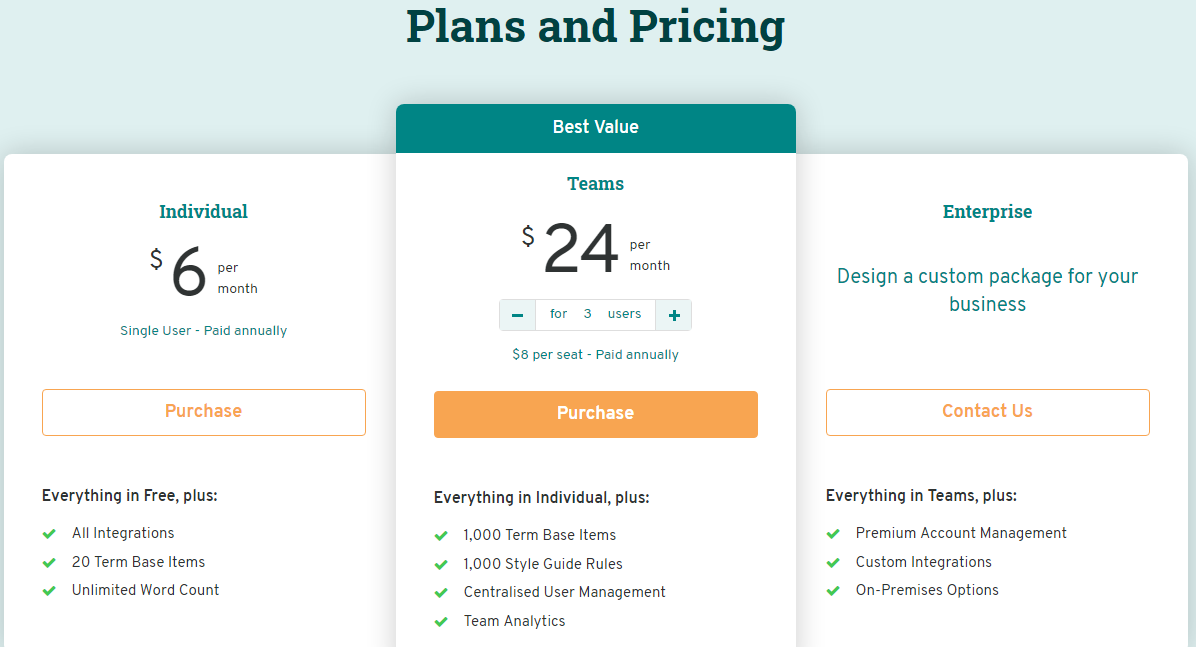
Task: Click checkmark beside 20 Term Base Items
Action: click(x=49, y=562)
